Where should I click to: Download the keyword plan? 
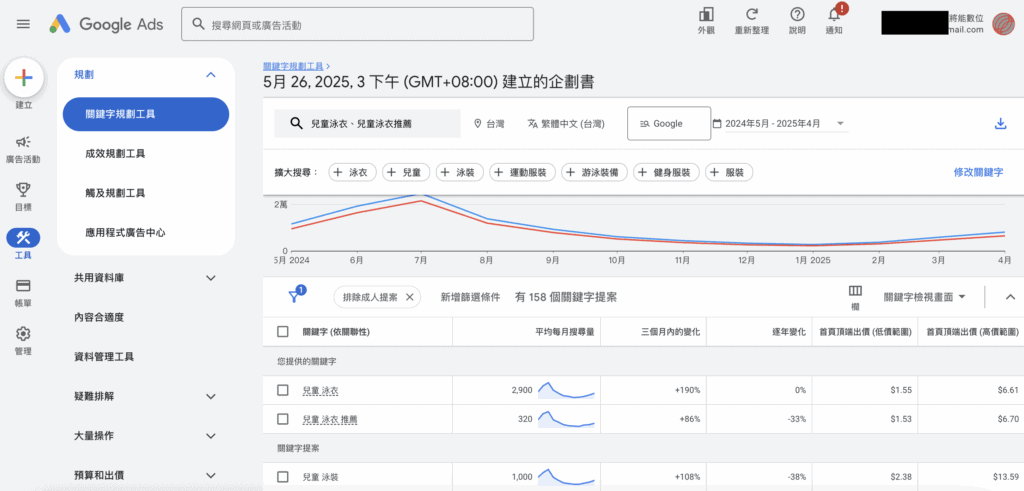[x=1000, y=123]
